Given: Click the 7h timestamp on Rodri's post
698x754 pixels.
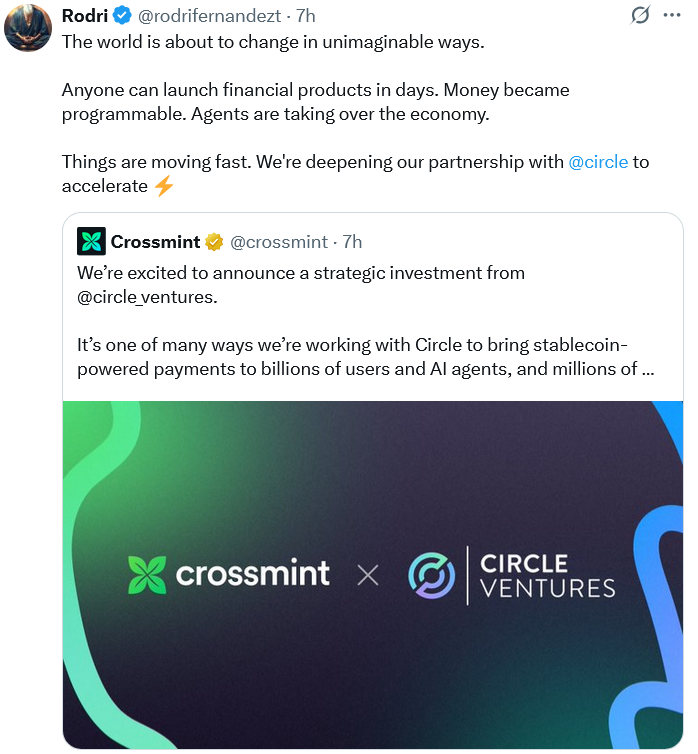Looking at the screenshot, I should point(306,16).
